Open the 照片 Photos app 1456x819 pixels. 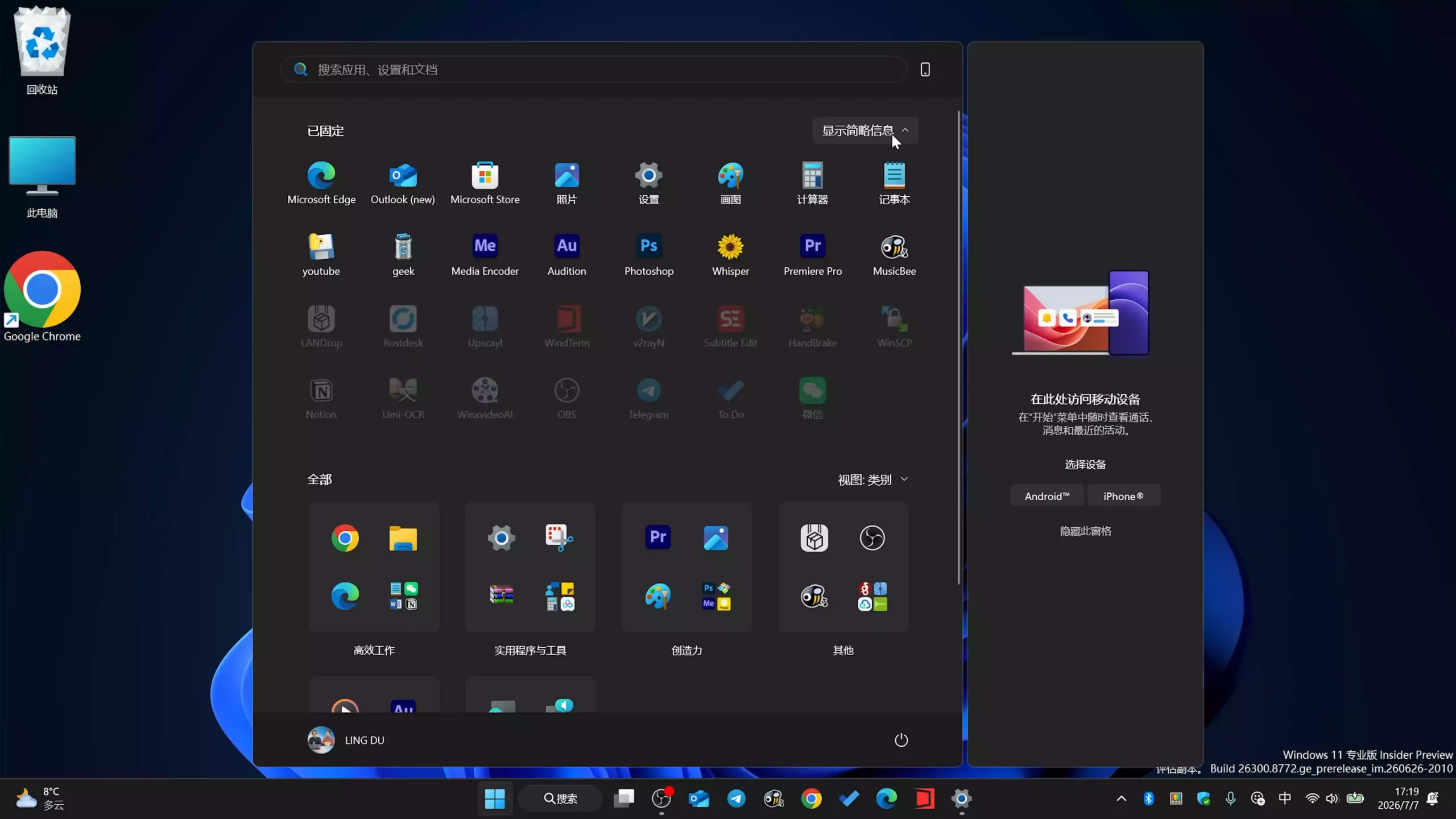click(566, 183)
